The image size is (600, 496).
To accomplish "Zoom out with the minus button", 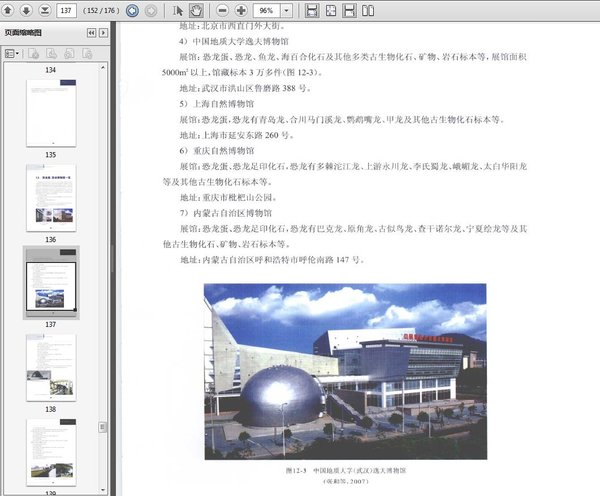I will coord(222,10).
